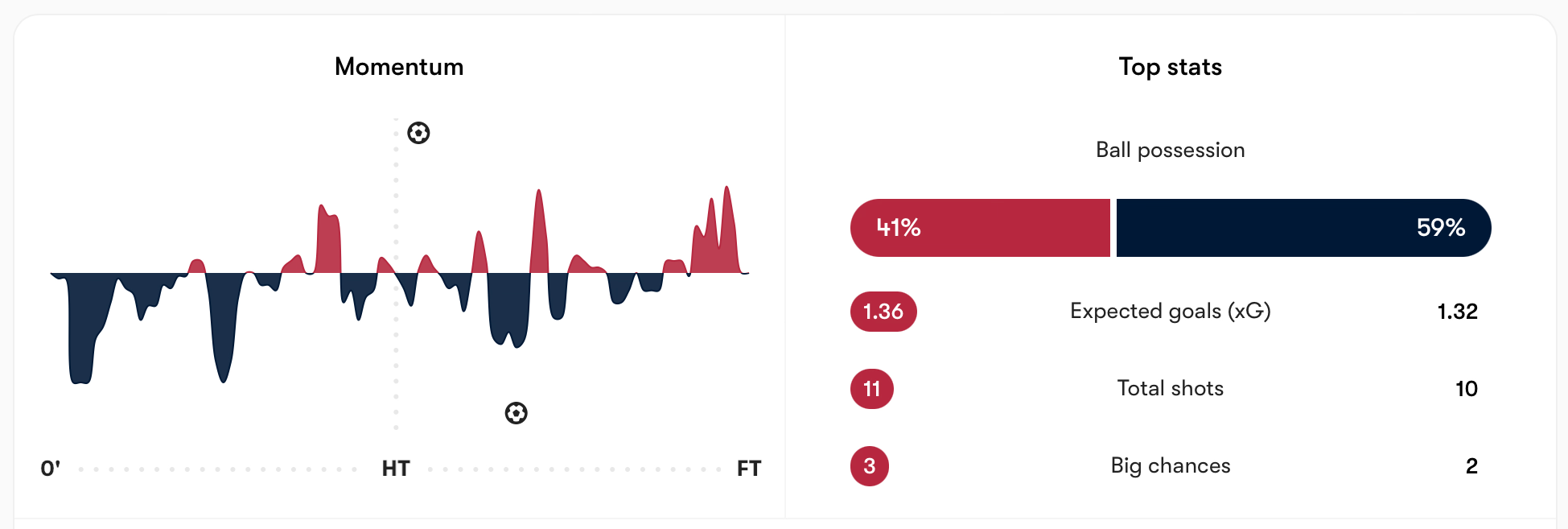Click the Total shots stat label
1568x529 pixels.
point(1170,389)
